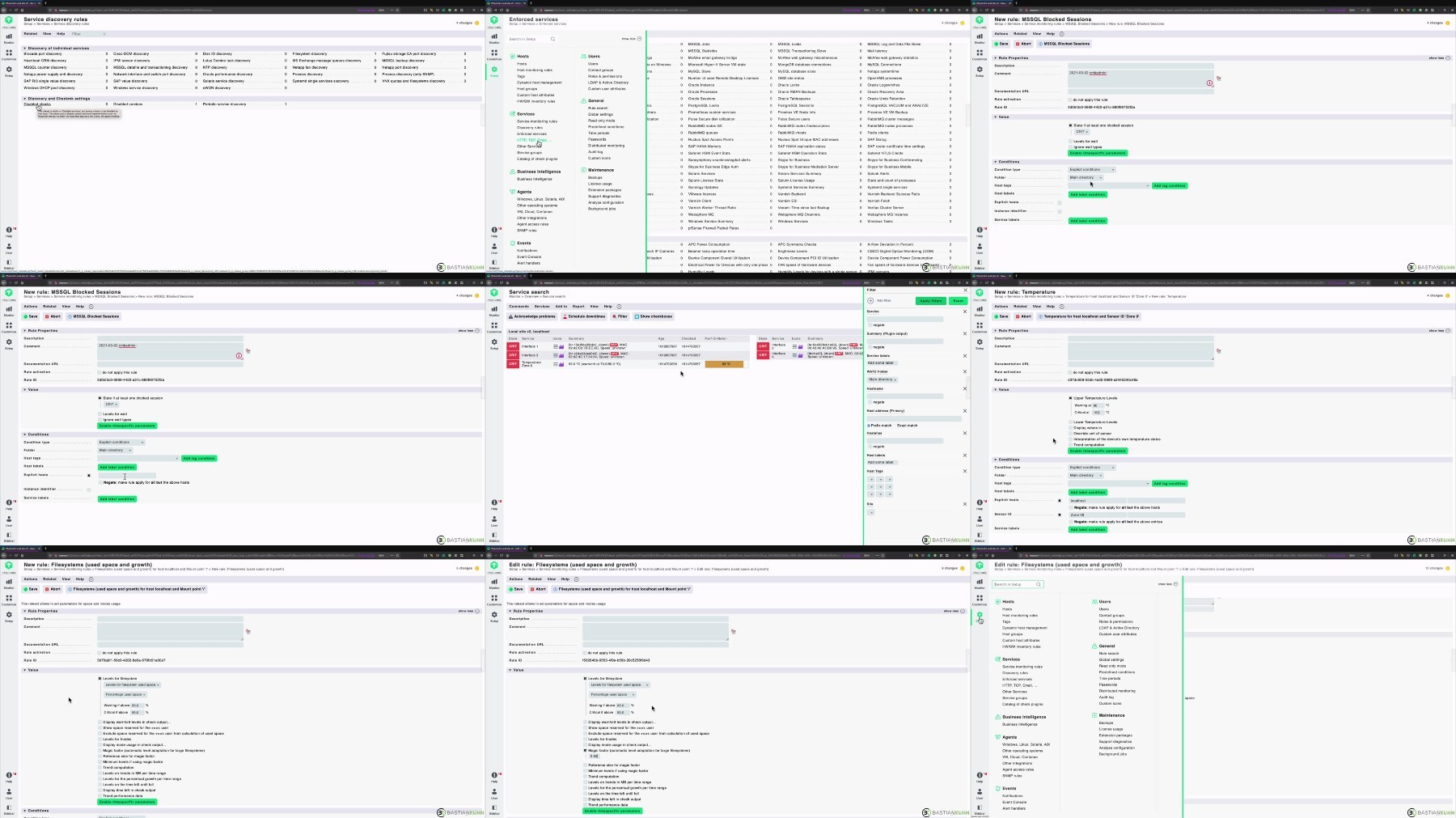Toggle Sensor ID condition checkbox
The width and height of the screenshot is (1456, 818).
coord(1060,515)
